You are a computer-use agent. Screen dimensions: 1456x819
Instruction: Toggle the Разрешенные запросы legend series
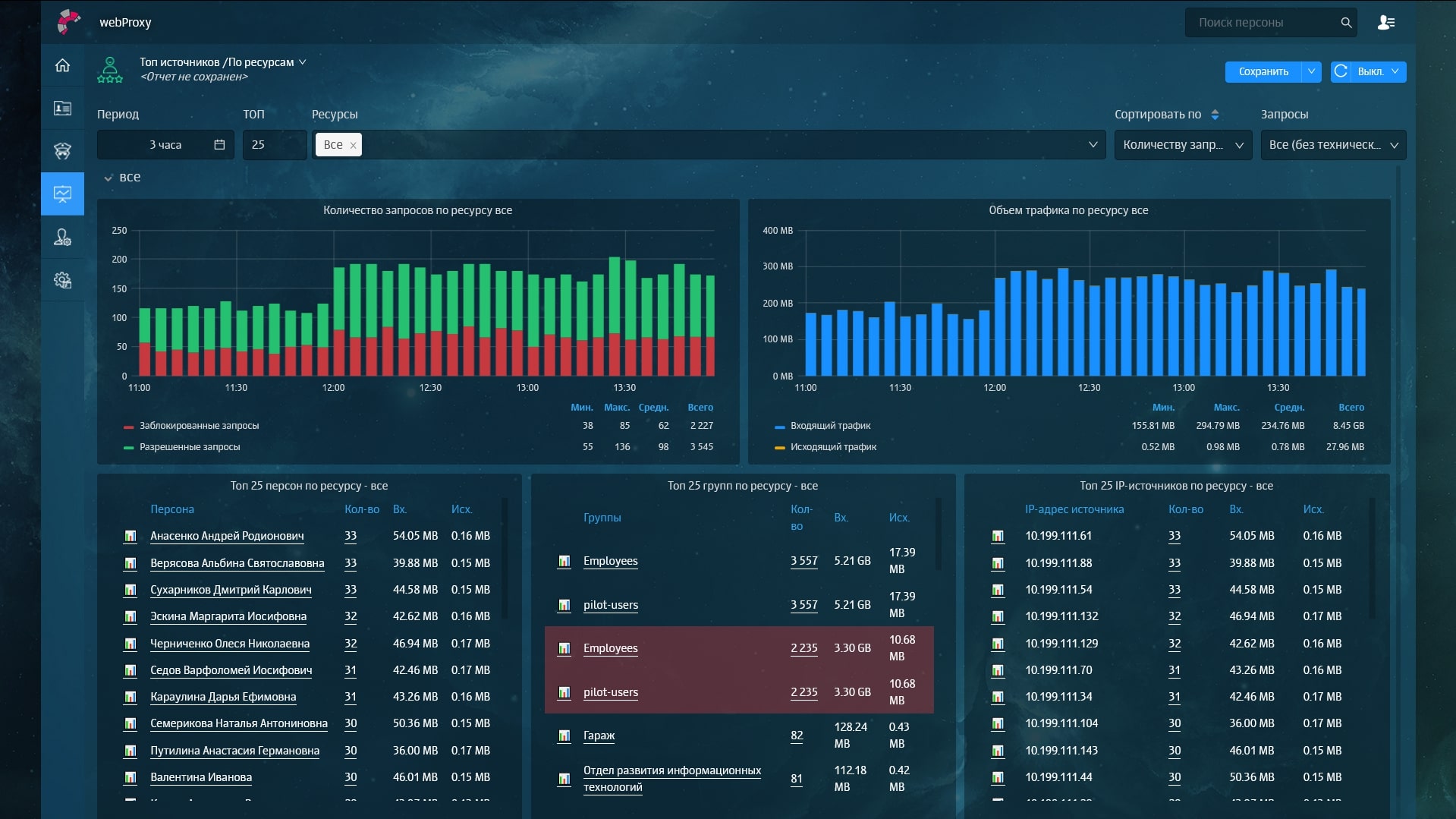[x=190, y=447]
